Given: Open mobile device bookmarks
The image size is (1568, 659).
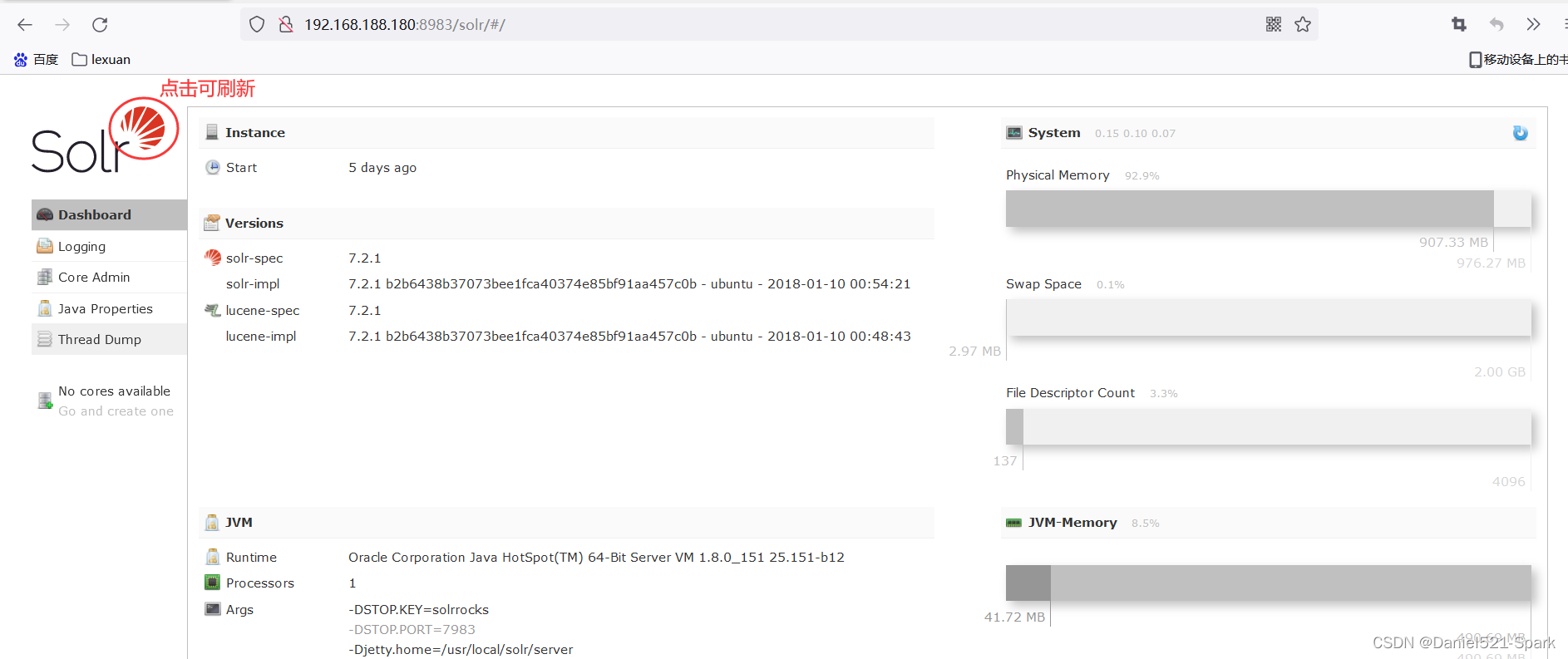Looking at the screenshot, I should (x=1517, y=60).
